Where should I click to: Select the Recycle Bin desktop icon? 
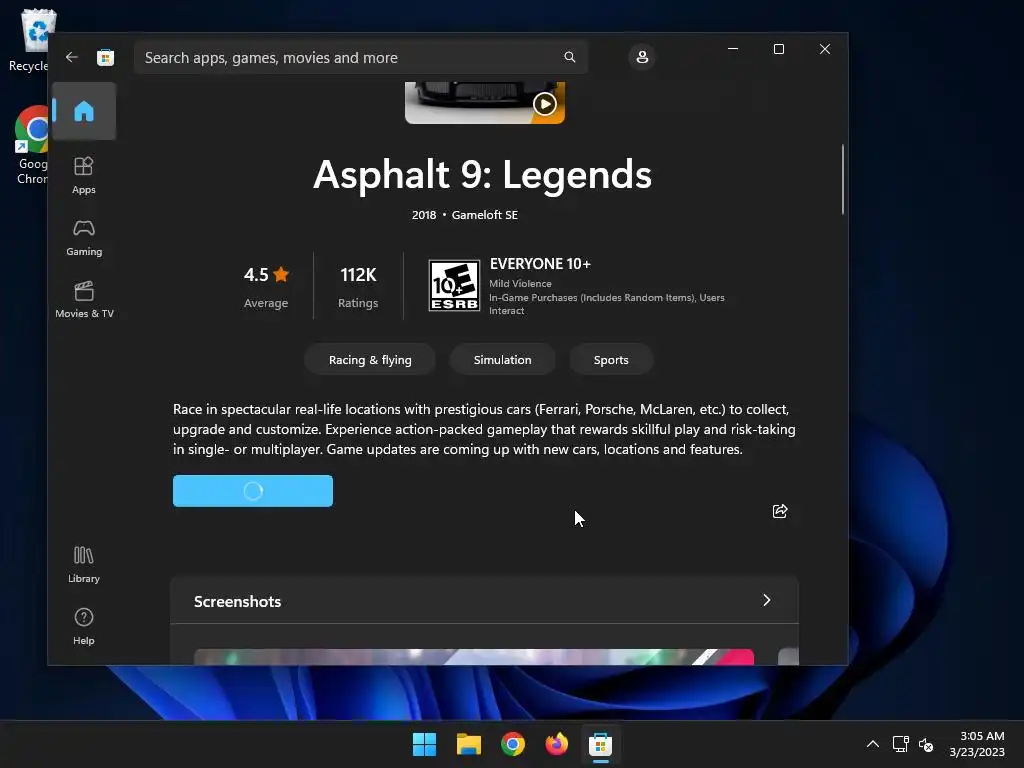click(30, 40)
